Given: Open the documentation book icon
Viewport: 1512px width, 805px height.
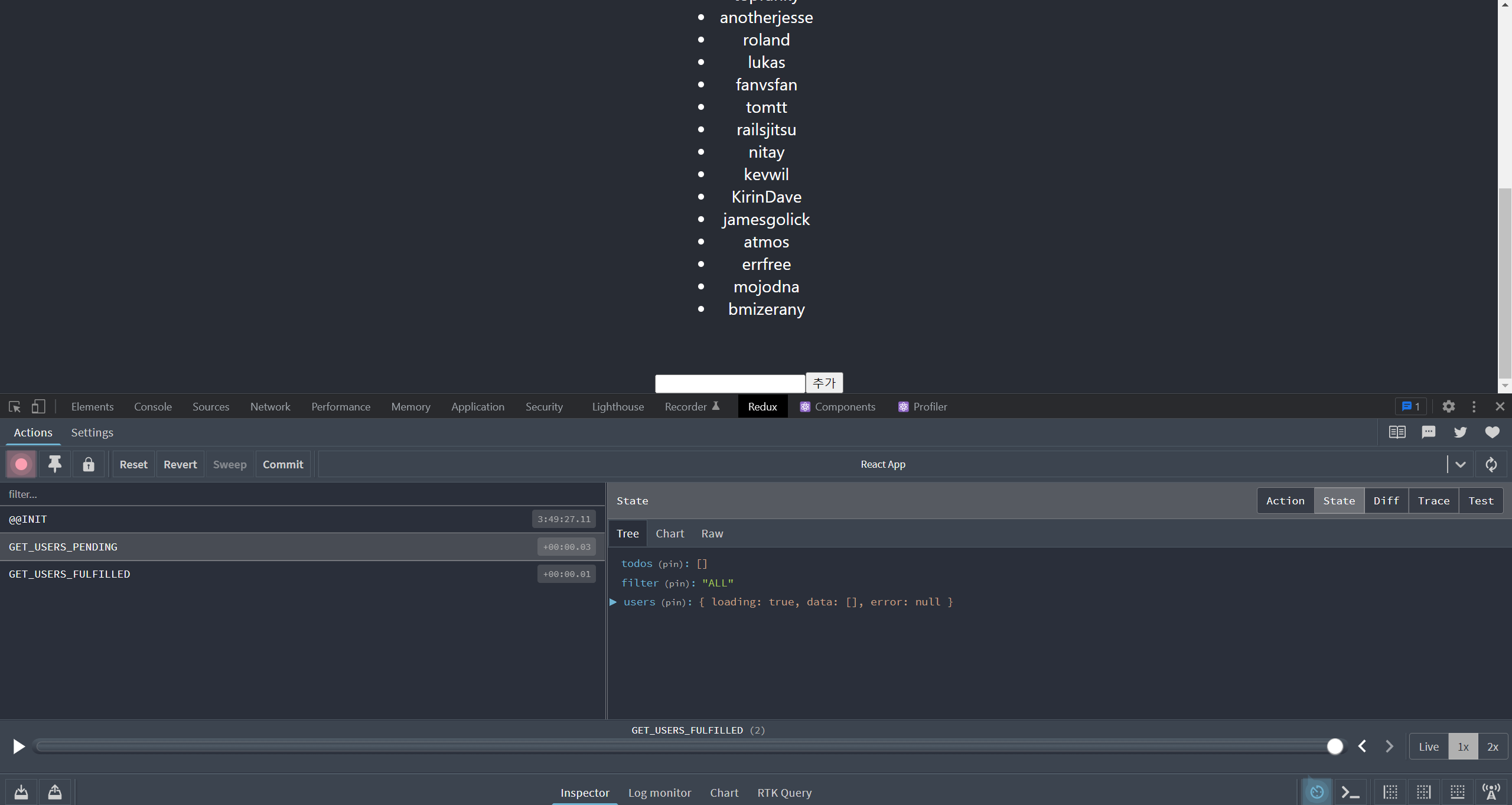Looking at the screenshot, I should pyautogui.click(x=1397, y=432).
